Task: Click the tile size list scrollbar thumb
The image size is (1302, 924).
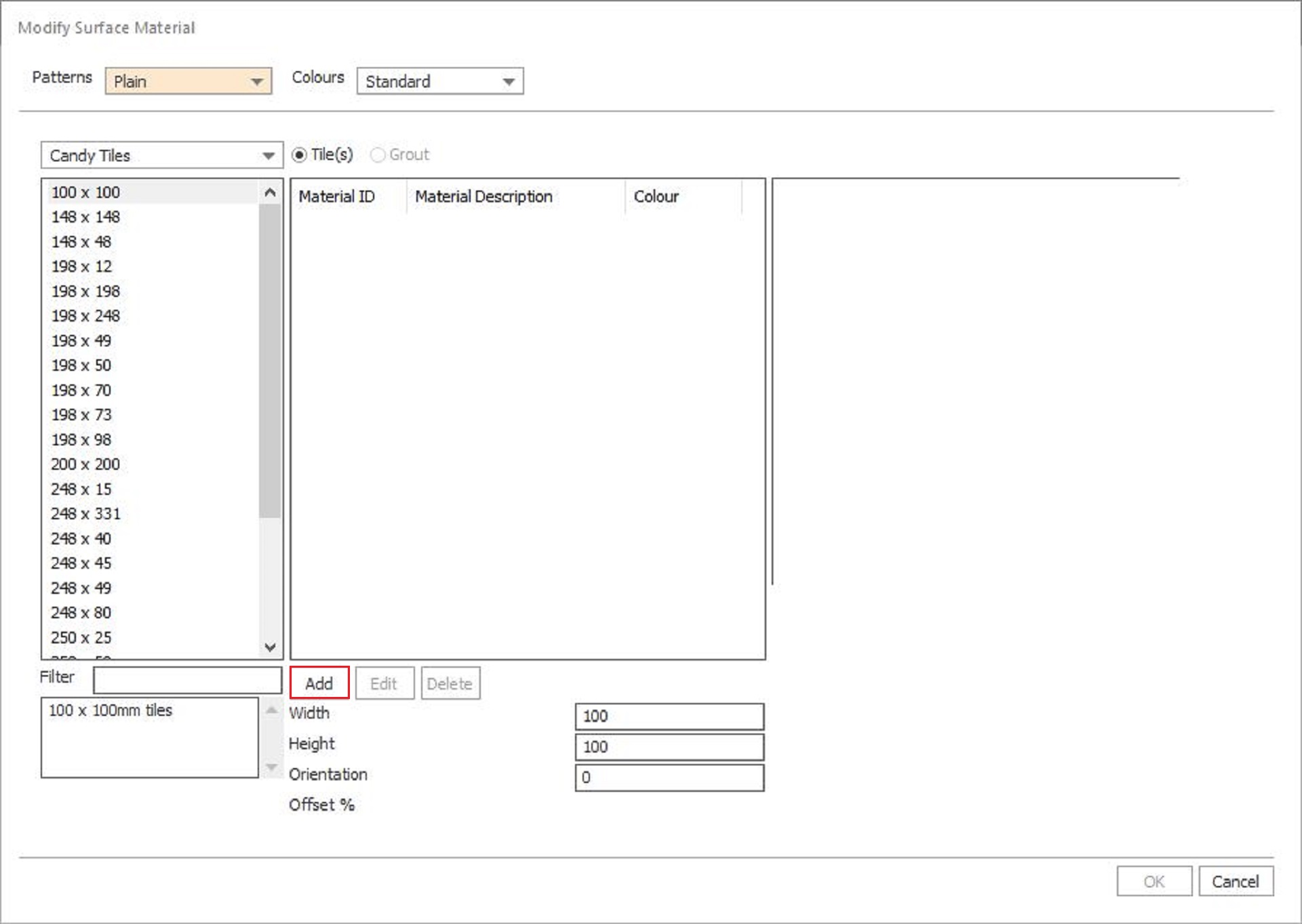Action: pyautogui.click(x=270, y=361)
